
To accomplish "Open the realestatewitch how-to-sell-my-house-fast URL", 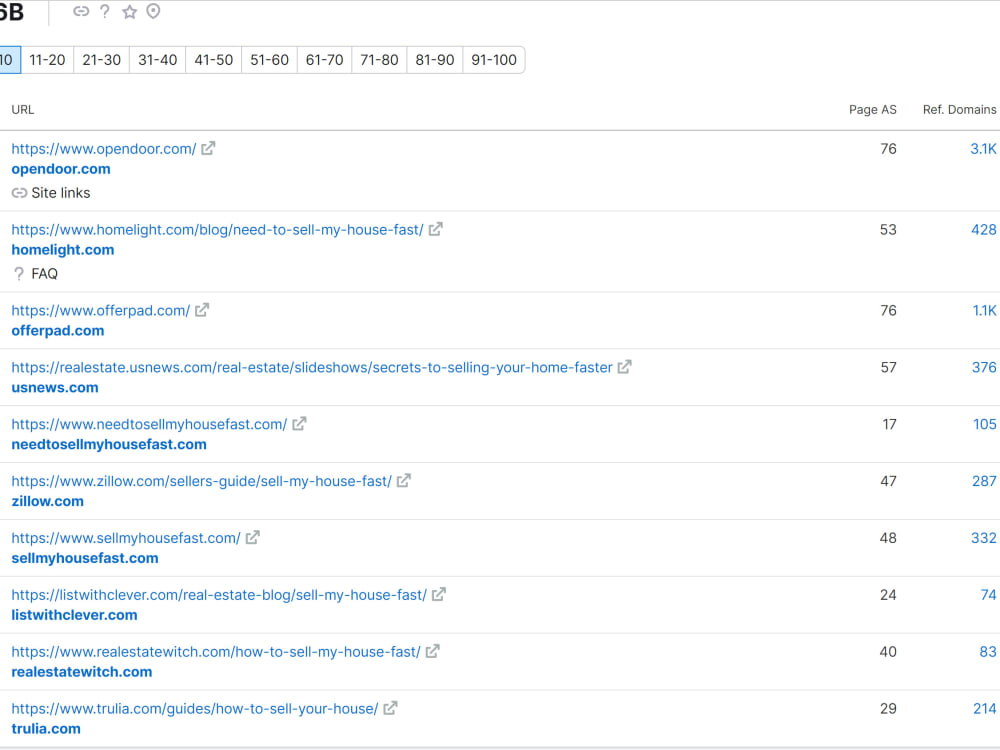I will [216, 652].
